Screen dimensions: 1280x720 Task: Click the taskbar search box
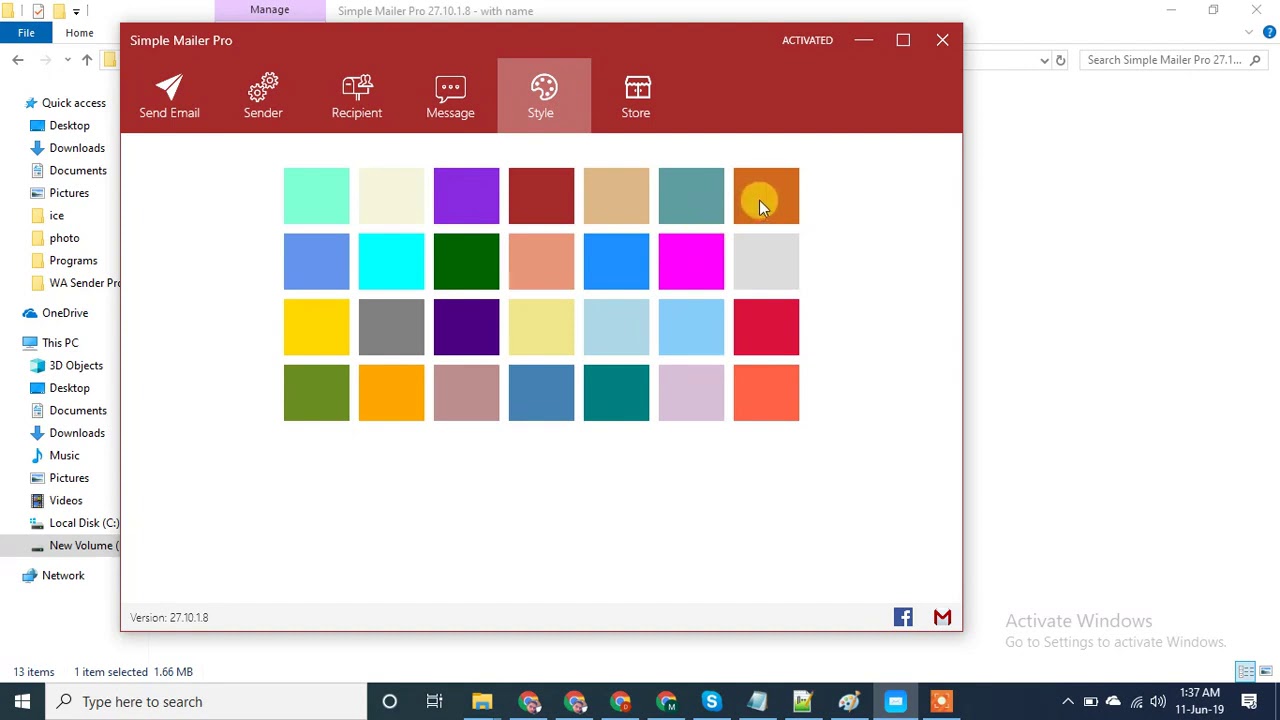tap(206, 701)
